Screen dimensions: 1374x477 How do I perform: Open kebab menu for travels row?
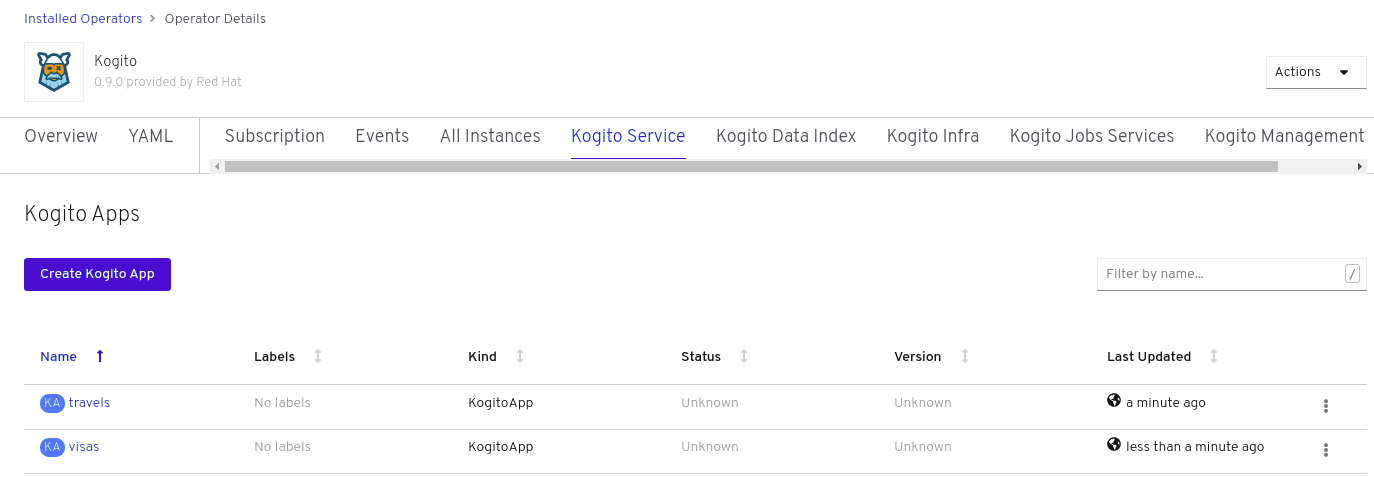[1326, 406]
